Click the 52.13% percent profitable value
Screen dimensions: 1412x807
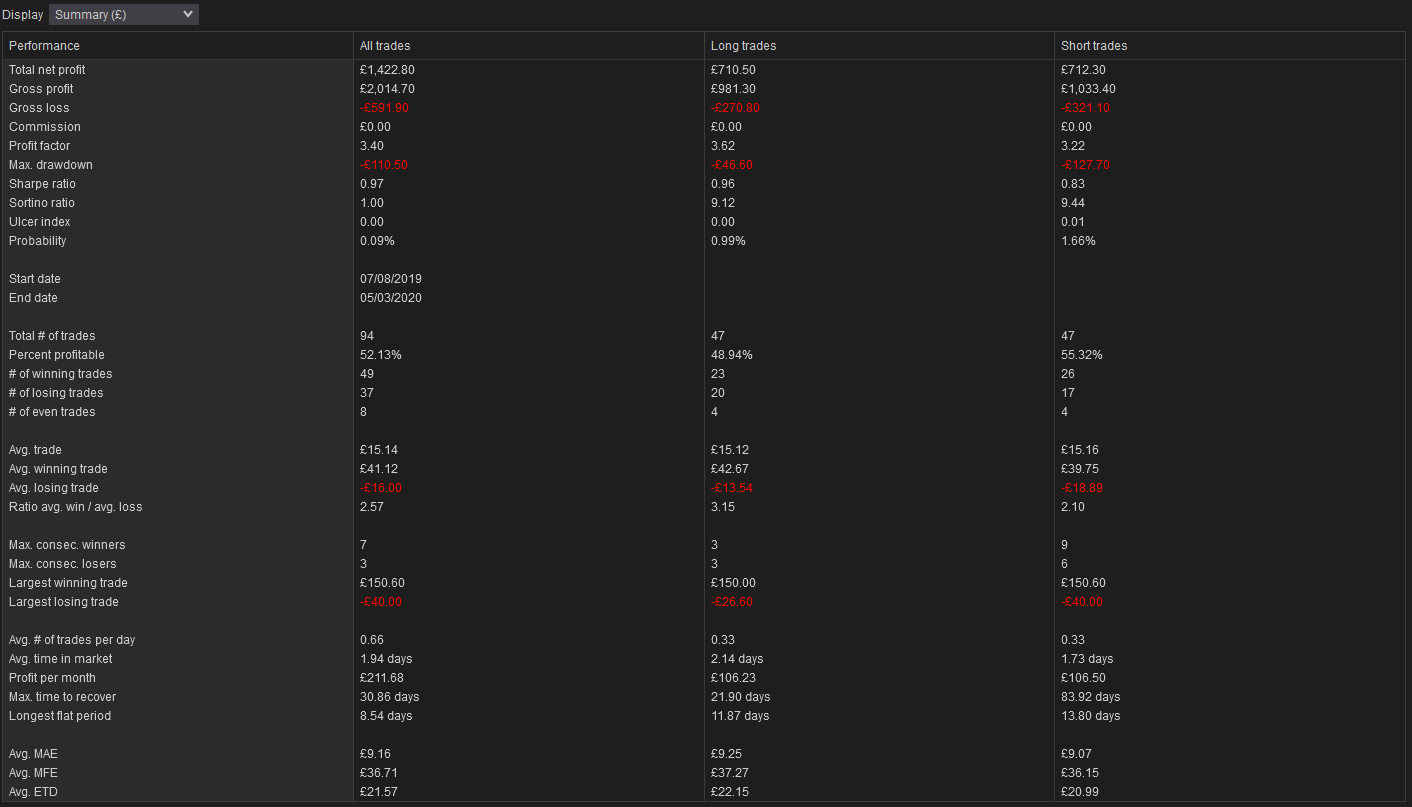(381, 355)
